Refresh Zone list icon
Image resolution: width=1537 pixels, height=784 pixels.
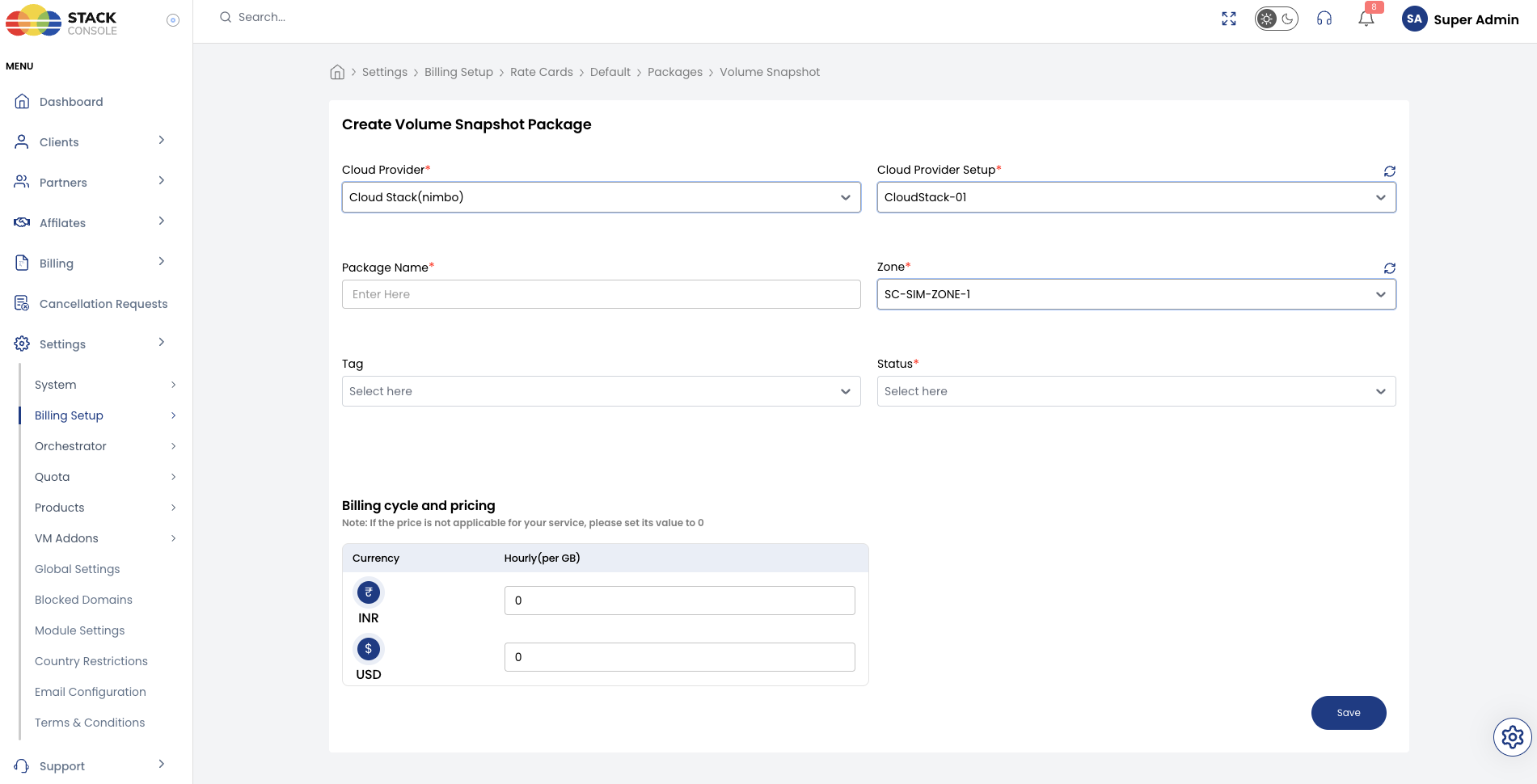click(1390, 268)
